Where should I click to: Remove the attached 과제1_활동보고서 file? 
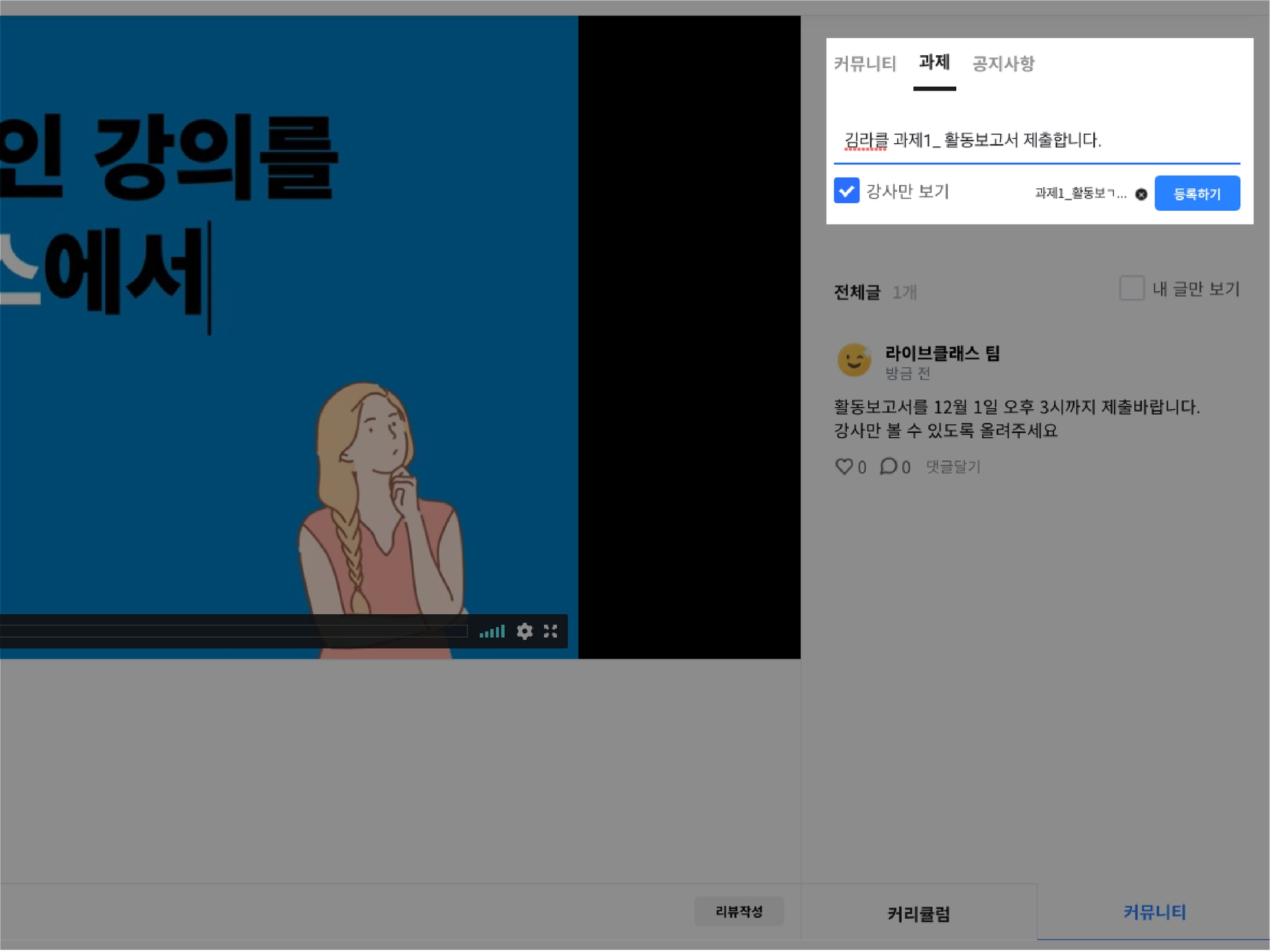pyautogui.click(x=1141, y=195)
